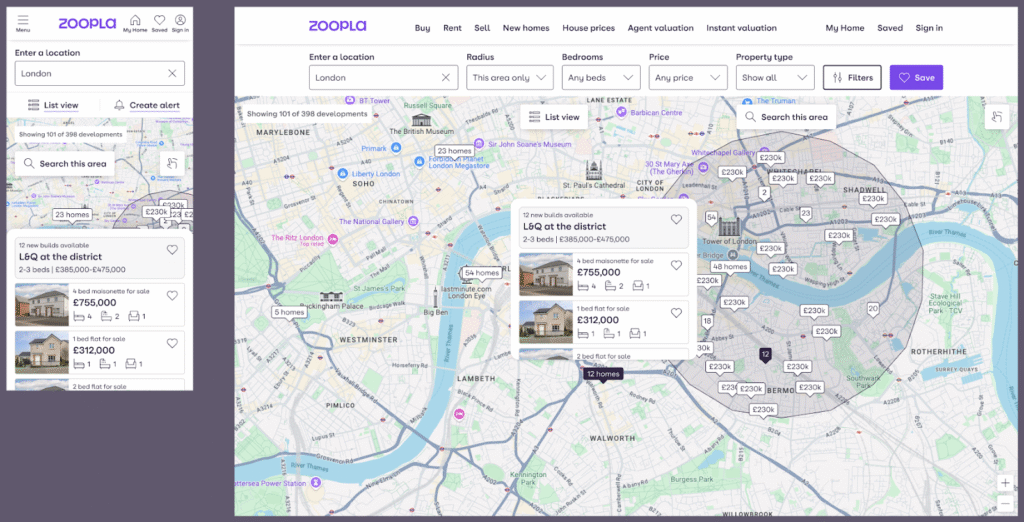The width and height of the screenshot is (1024, 522).
Task: Click Search this area on desktop map
Action: tap(786, 117)
